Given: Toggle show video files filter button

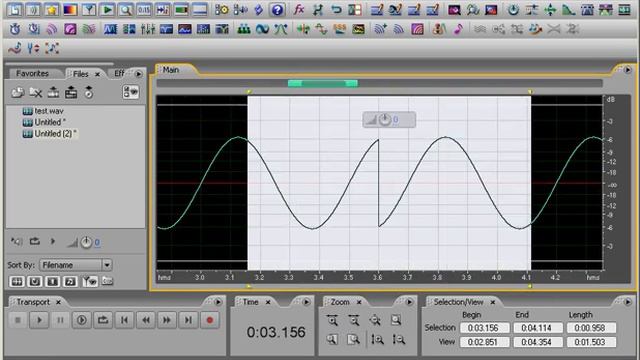Looking at the screenshot, I should click(x=53, y=281).
